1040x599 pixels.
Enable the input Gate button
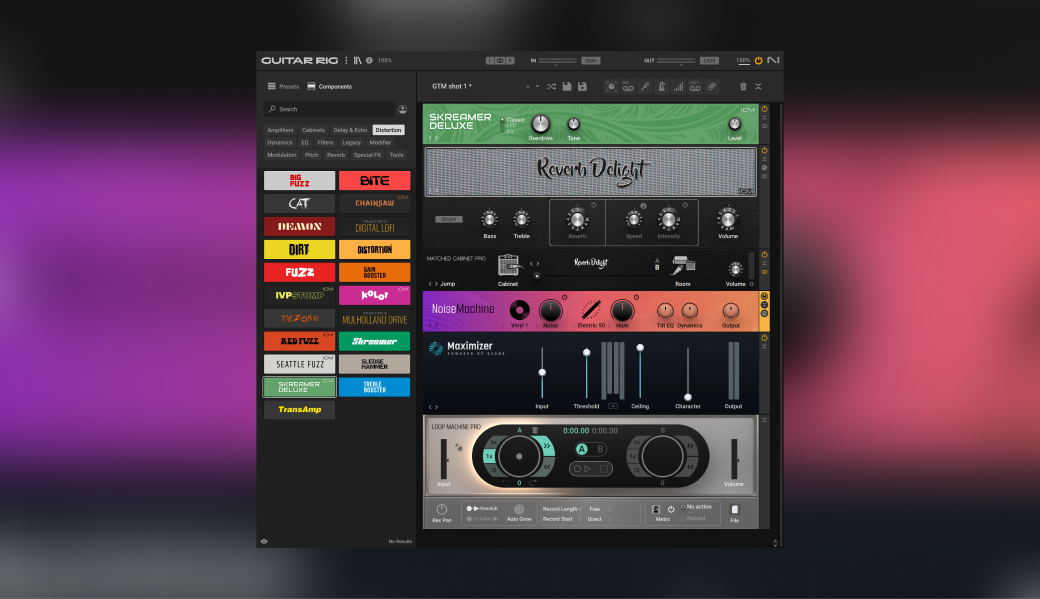tap(590, 60)
